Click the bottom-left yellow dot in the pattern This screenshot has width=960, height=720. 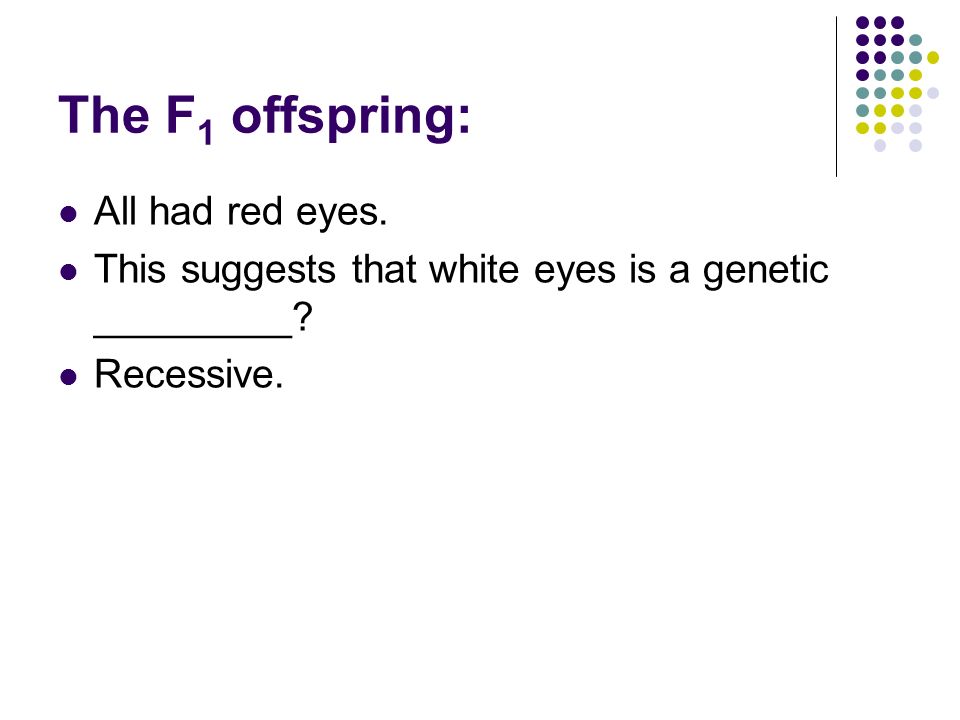[863, 128]
